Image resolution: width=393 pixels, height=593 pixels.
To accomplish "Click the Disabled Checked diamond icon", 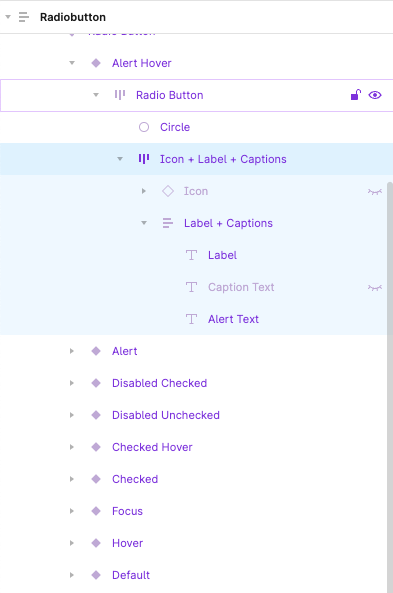I will click(x=96, y=383).
